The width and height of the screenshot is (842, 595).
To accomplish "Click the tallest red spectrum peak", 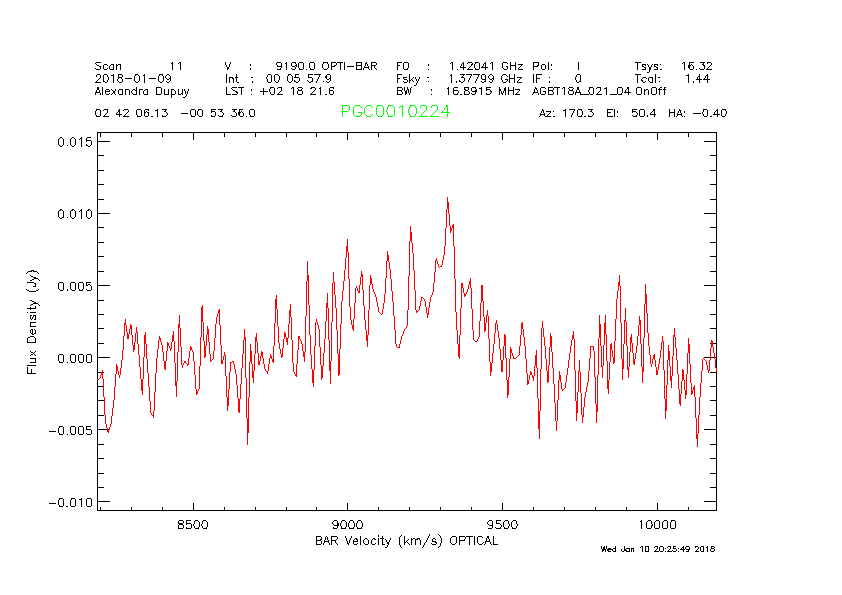I will (x=447, y=199).
